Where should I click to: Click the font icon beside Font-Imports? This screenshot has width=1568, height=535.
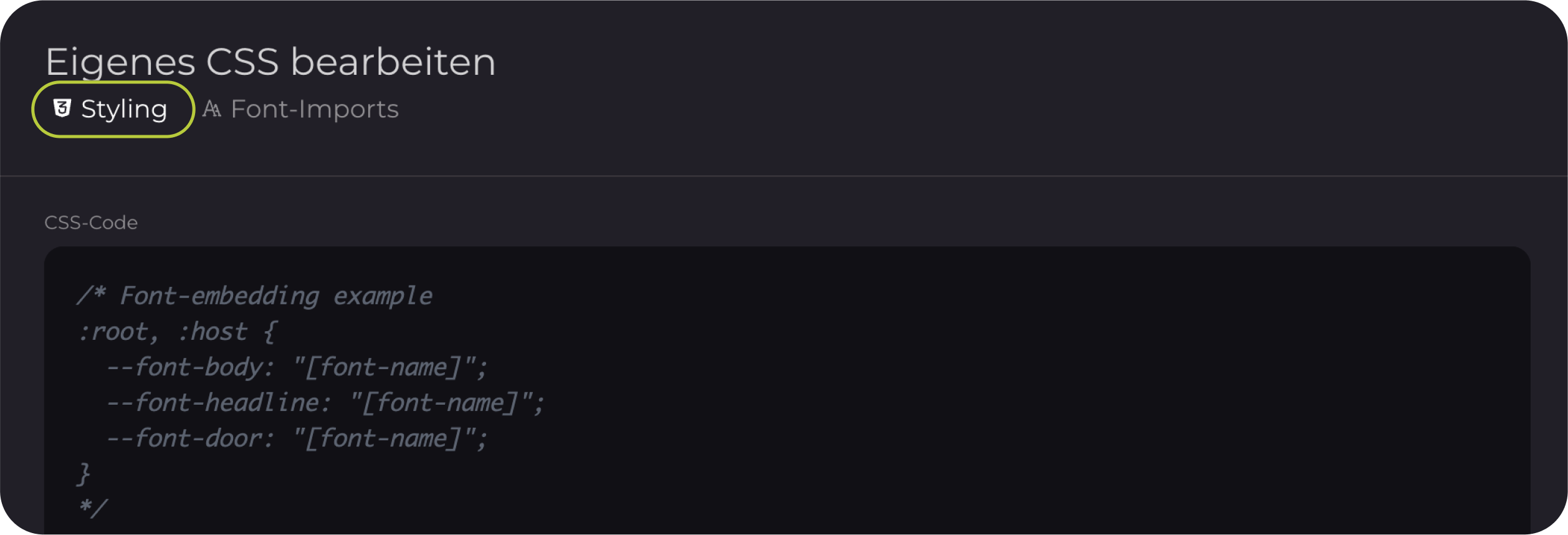point(212,110)
